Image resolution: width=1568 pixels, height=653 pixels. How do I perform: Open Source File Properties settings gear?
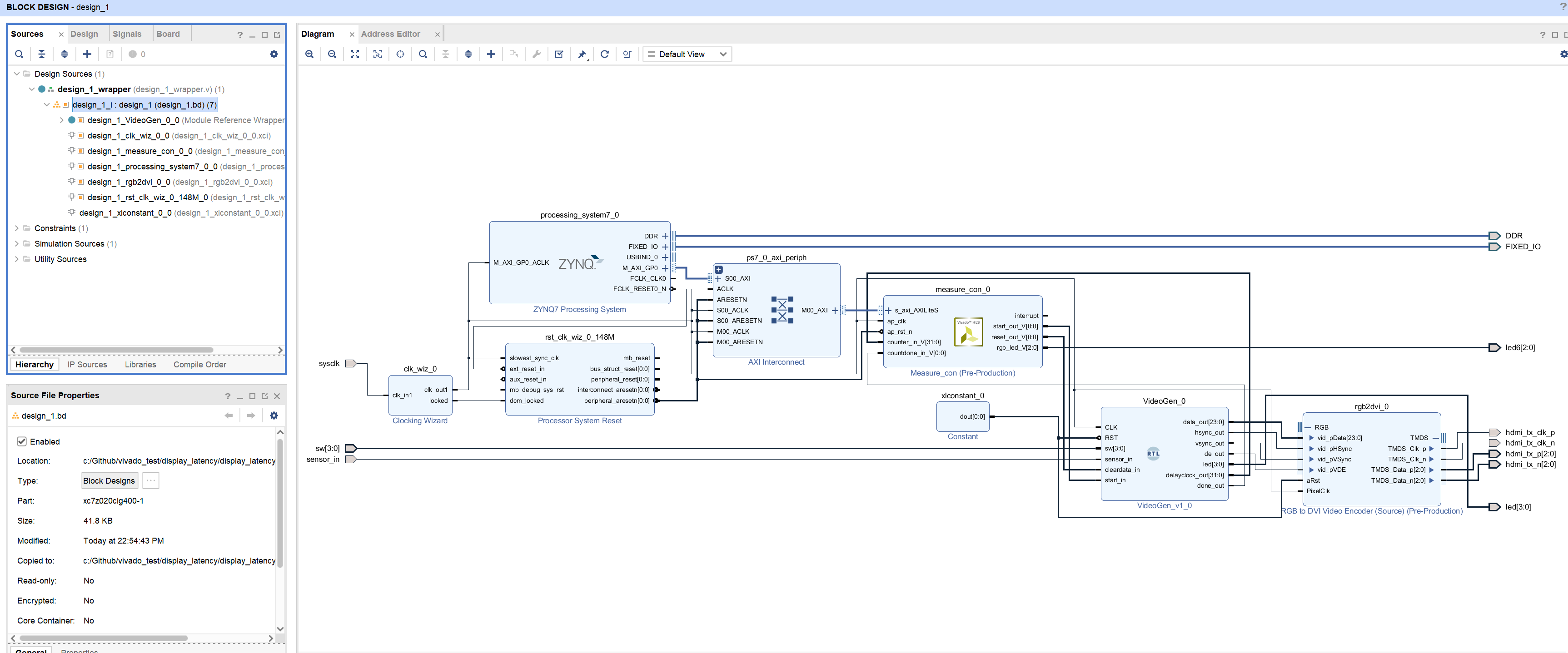coord(274,416)
